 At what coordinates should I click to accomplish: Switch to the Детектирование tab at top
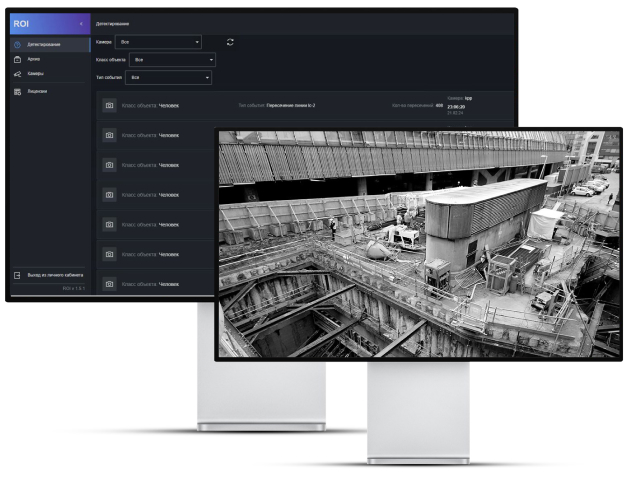pyautogui.click(x=112, y=22)
